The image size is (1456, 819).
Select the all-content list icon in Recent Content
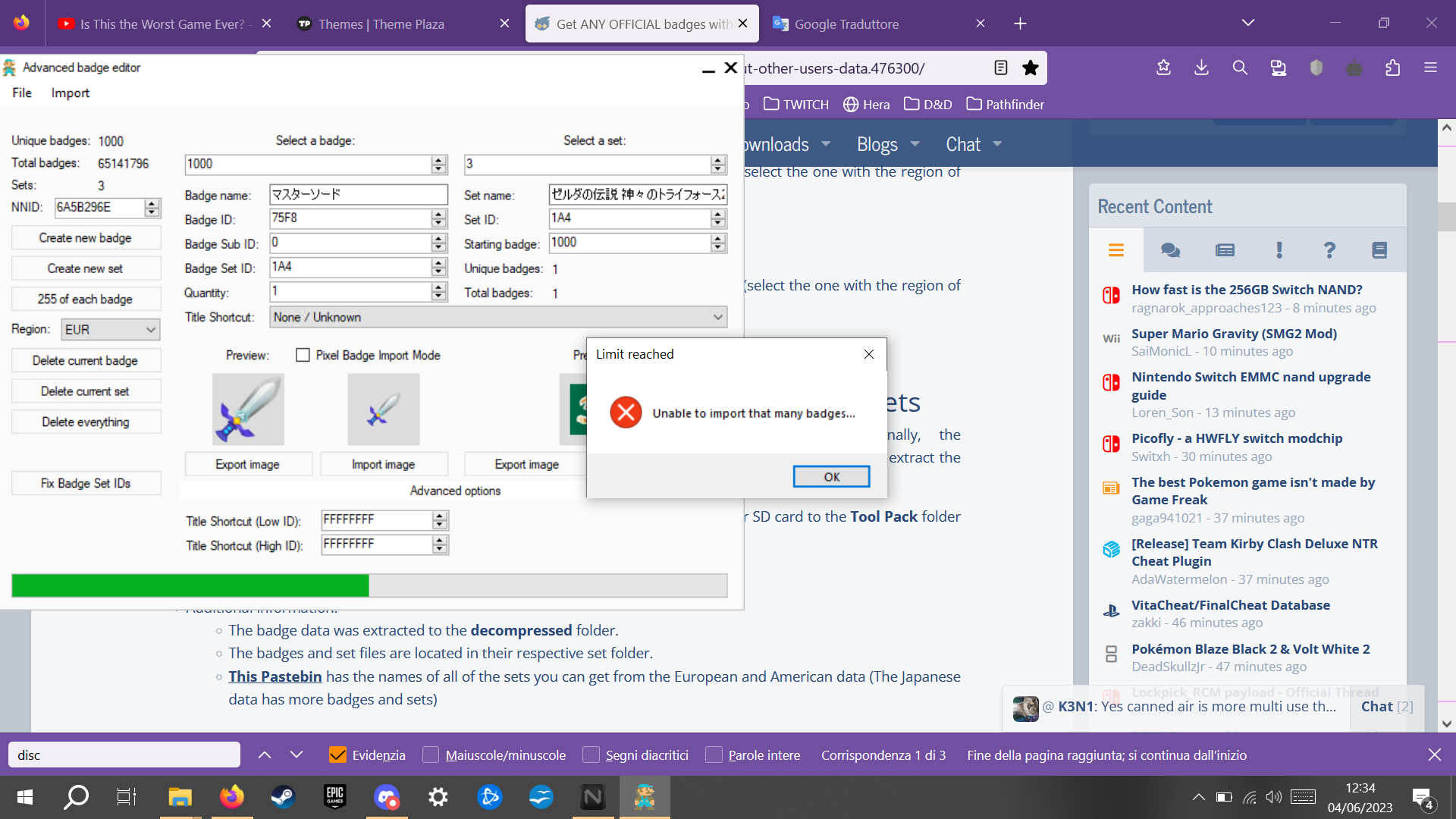click(1116, 249)
